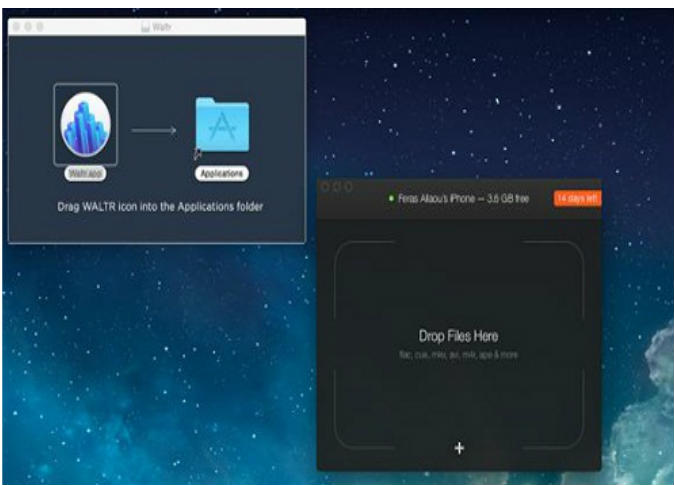
Task: Click the orange 14 days left badge
Action: pyautogui.click(x=577, y=199)
